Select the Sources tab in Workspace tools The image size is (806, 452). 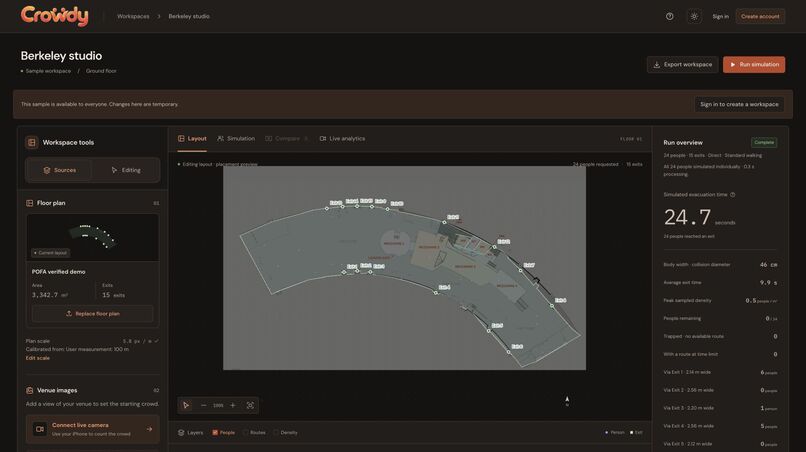coord(60,170)
